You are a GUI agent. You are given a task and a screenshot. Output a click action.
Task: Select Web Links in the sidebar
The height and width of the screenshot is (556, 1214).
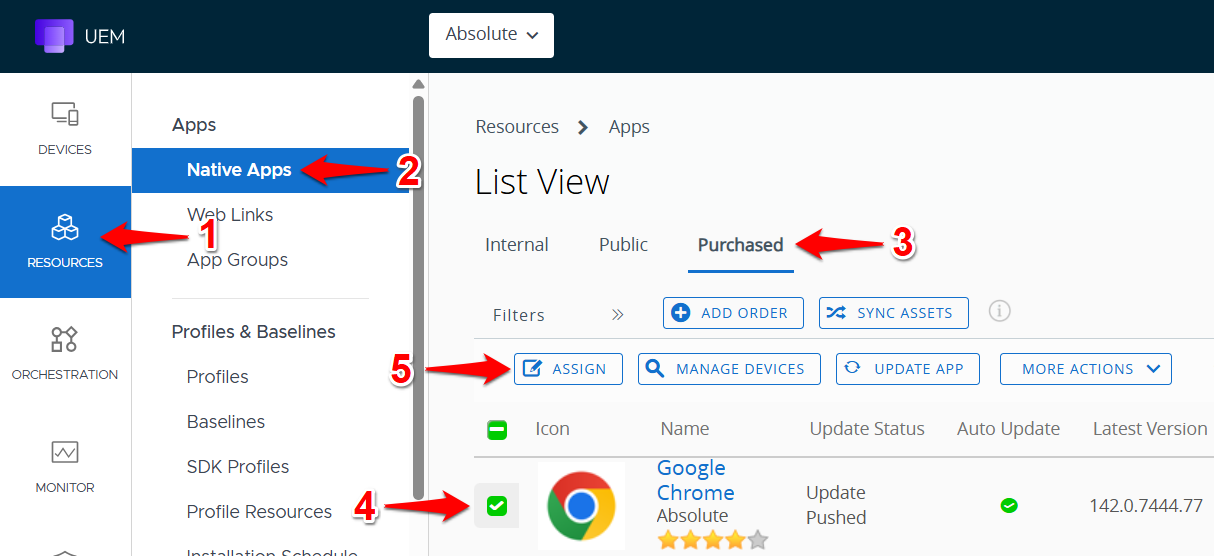pos(230,215)
